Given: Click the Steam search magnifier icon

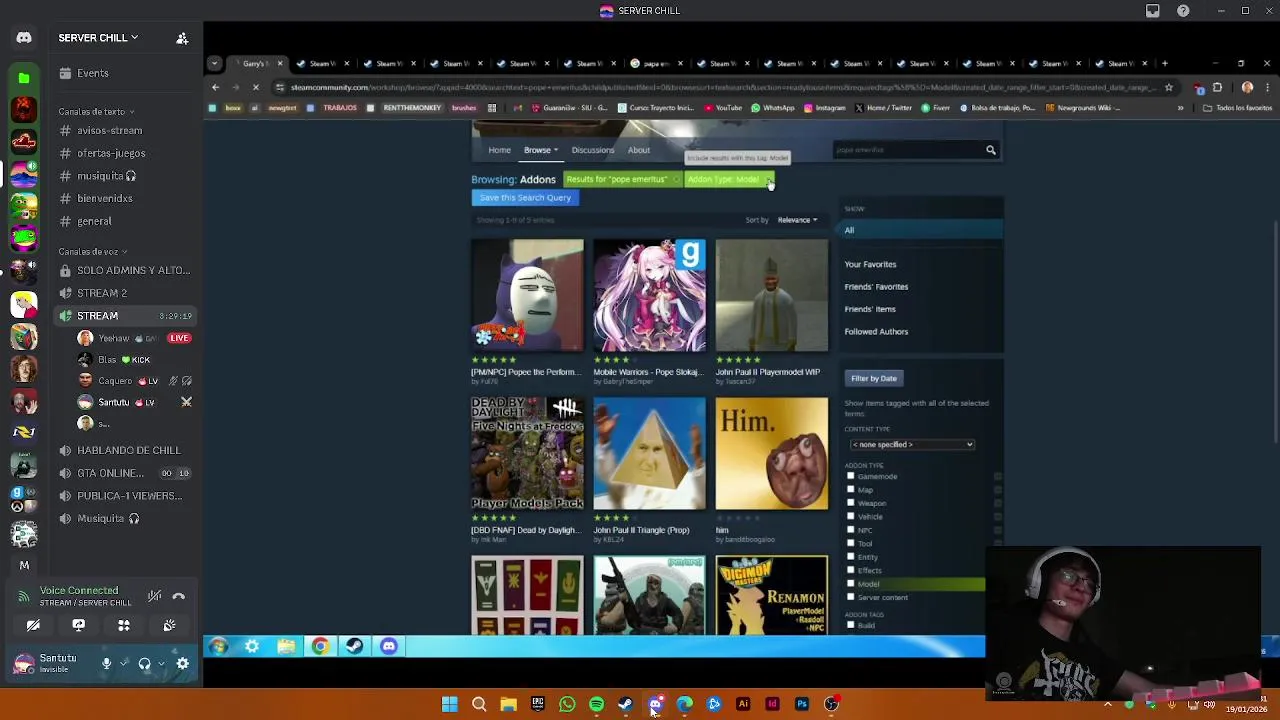Looking at the screenshot, I should click(x=991, y=150).
